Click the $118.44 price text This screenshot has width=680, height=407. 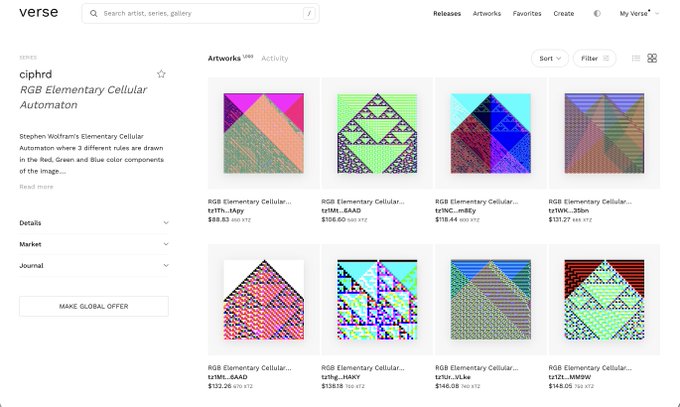[x=447, y=220]
